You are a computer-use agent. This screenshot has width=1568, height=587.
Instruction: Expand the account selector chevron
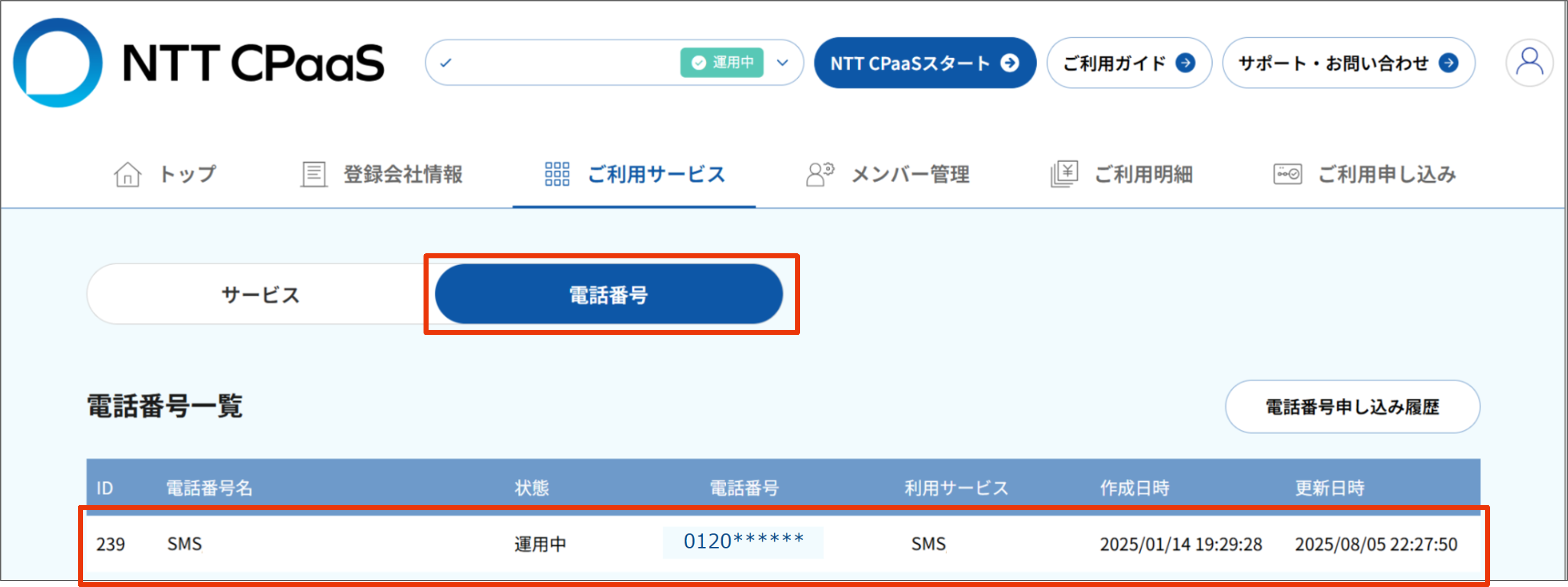tap(783, 63)
